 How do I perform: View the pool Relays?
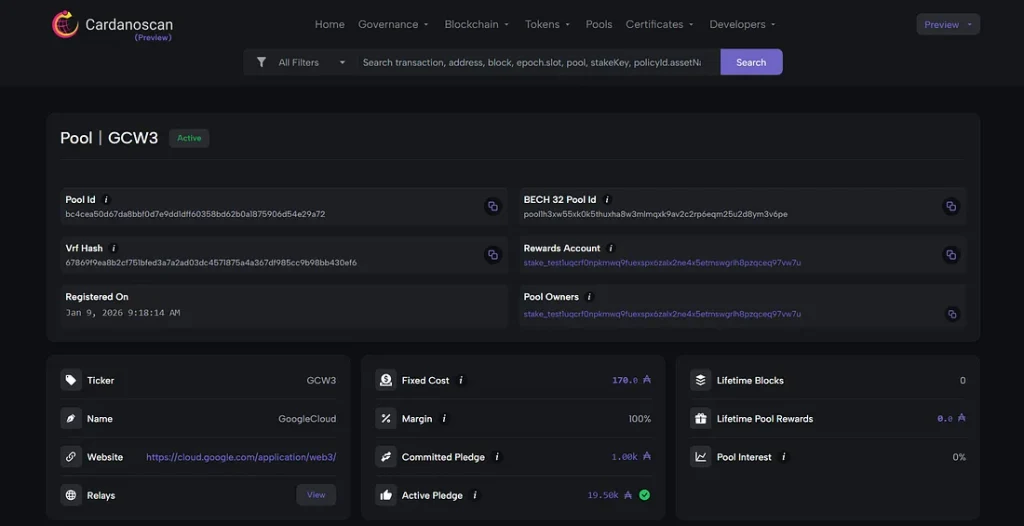click(x=316, y=495)
